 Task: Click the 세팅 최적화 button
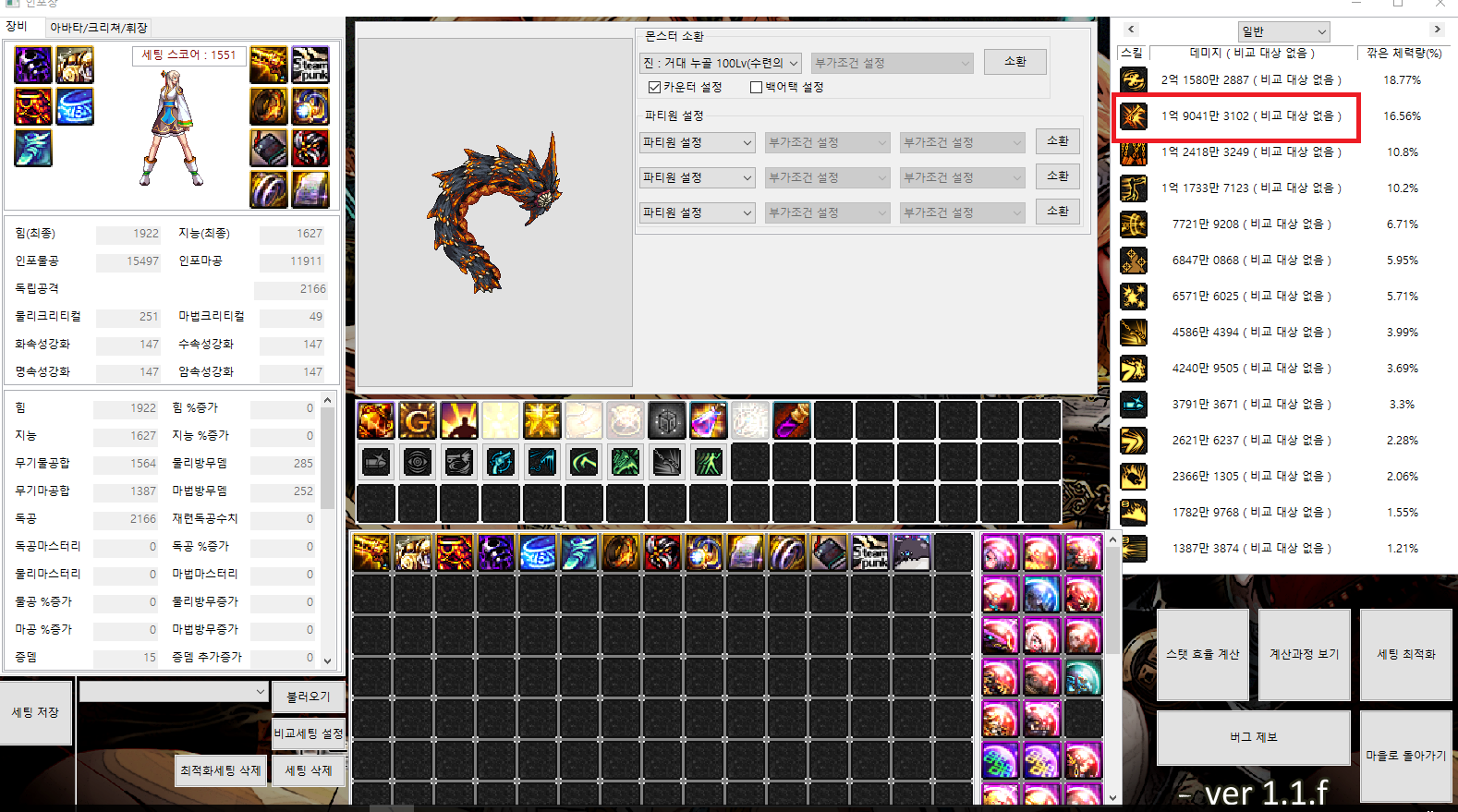pyautogui.click(x=1406, y=654)
